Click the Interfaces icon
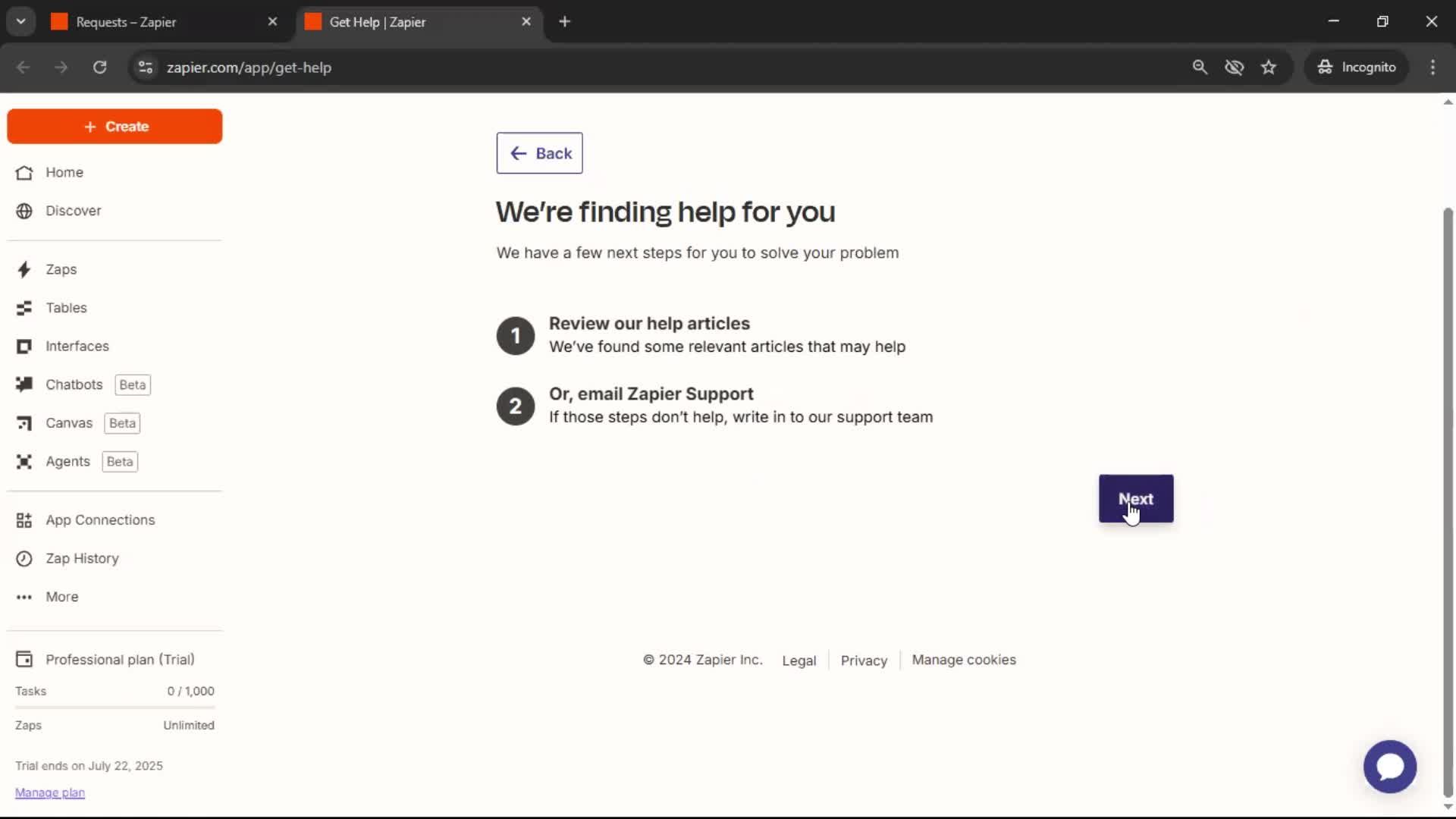This screenshot has height=819, width=1456. tap(24, 347)
